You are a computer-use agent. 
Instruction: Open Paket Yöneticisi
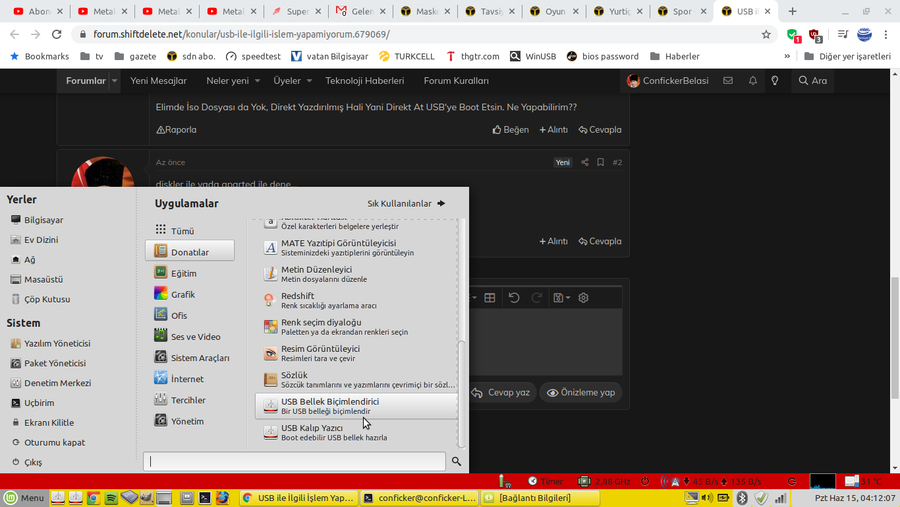48,363
